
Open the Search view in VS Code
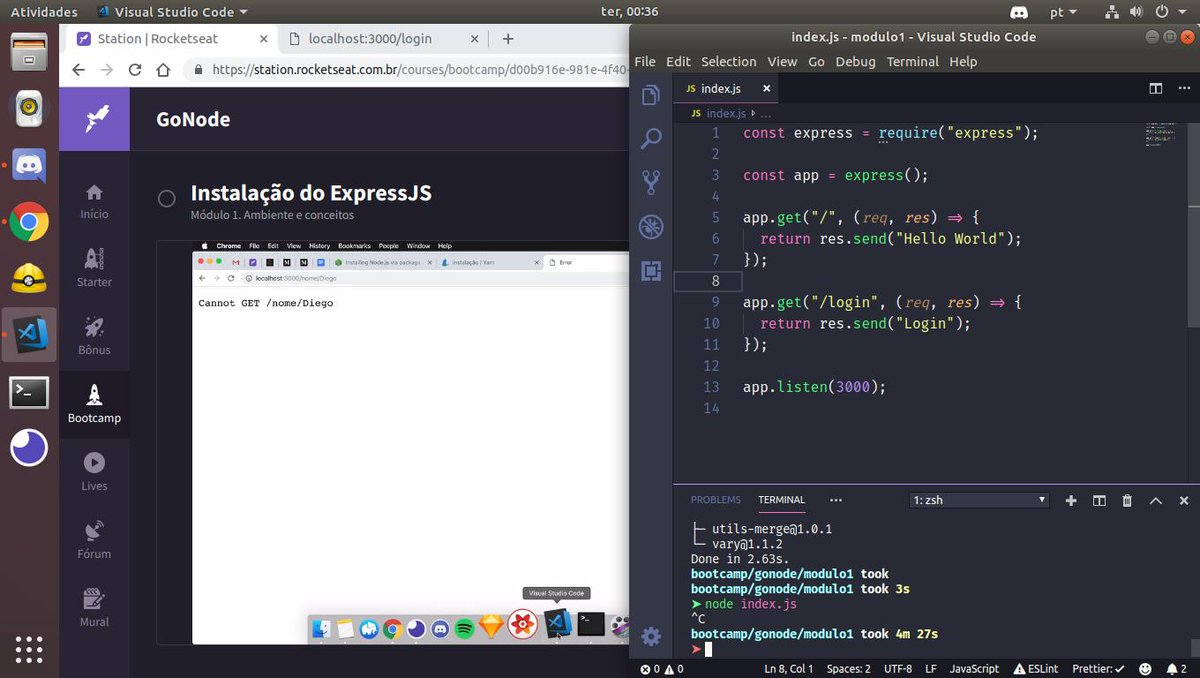(x=651, y=139)
